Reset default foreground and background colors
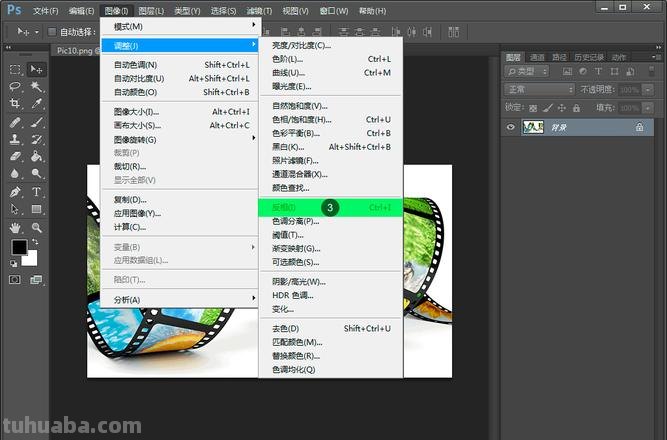Viewport: 667px width, 440px height. 14,263
